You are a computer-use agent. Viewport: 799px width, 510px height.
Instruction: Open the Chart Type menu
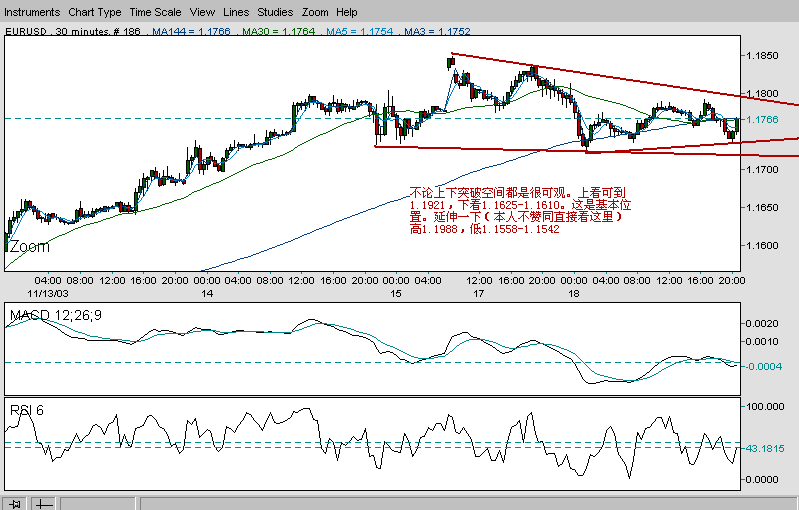click(95, 12)
